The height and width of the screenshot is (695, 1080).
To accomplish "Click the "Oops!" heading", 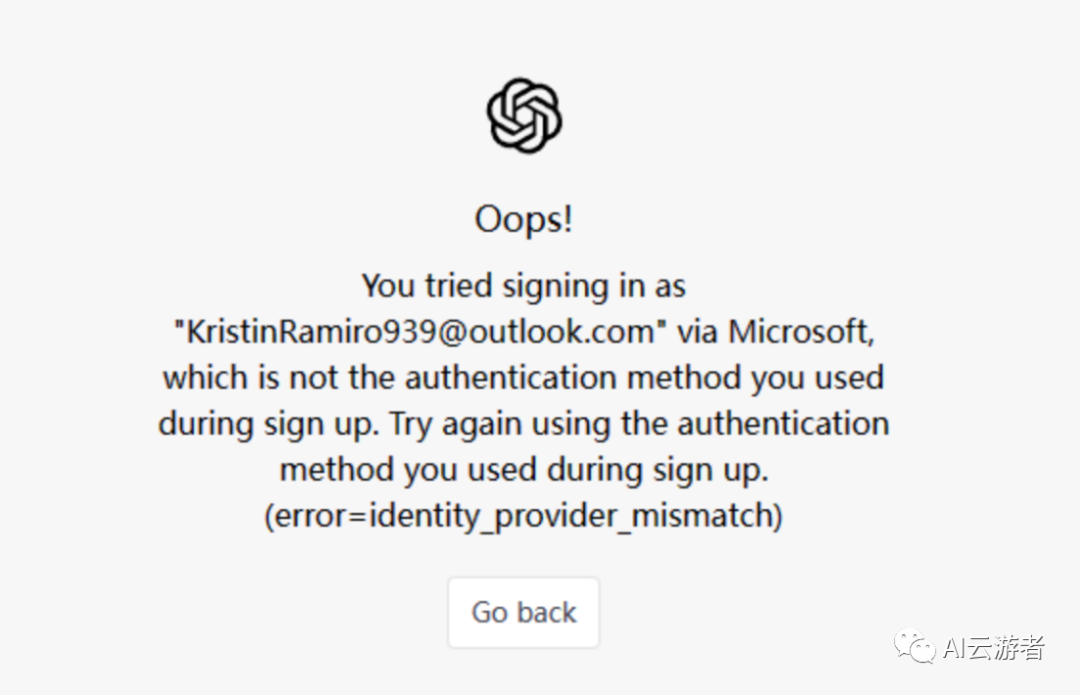I will 524,220.
